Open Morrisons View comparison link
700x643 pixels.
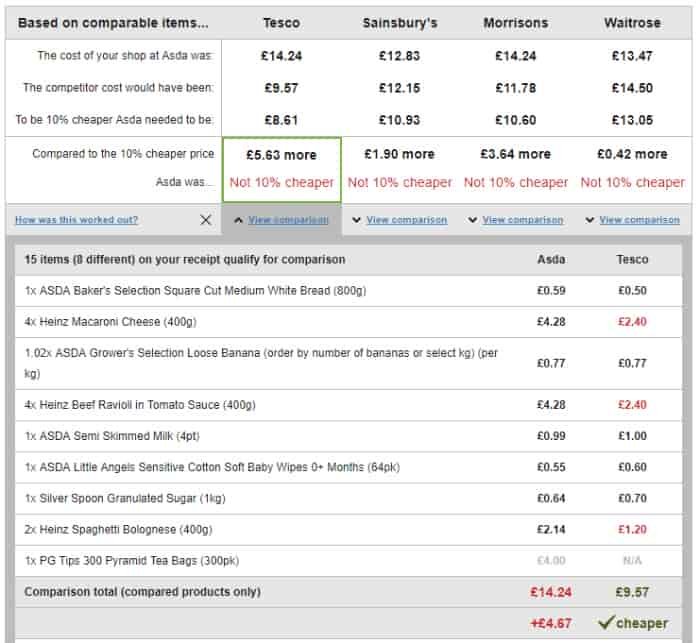pos(523,220)
